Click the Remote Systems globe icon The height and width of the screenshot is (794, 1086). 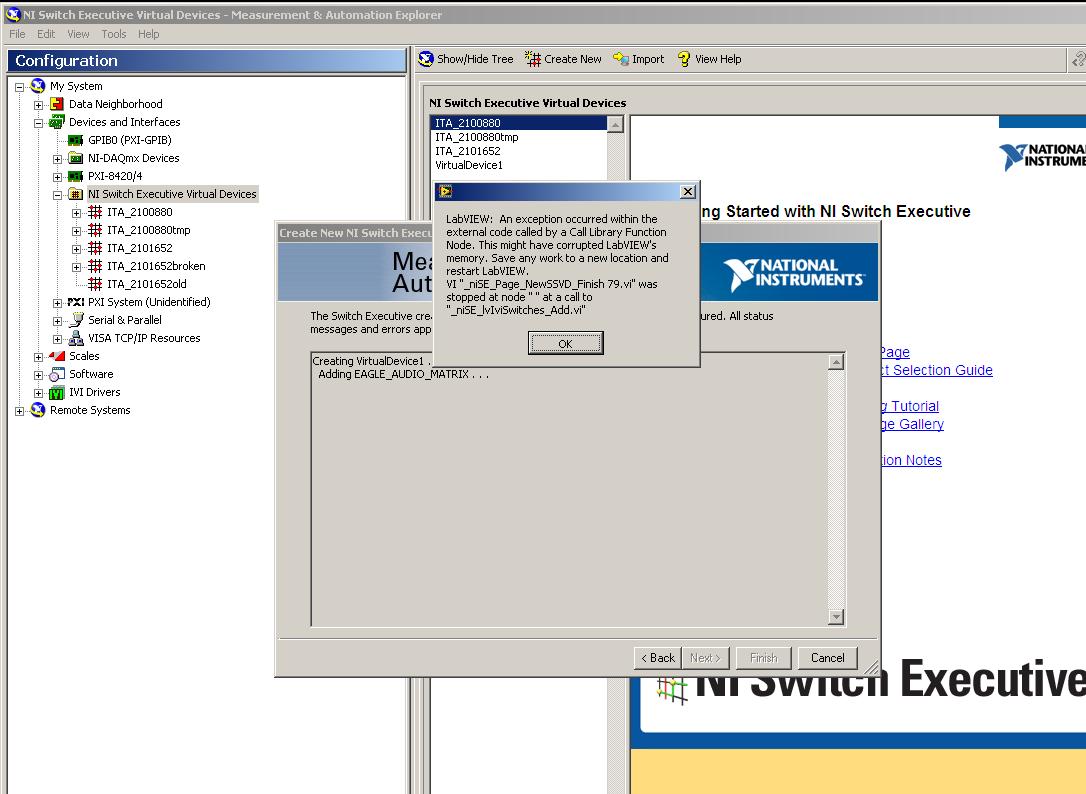pyautogui.click(x=38, y=410)
